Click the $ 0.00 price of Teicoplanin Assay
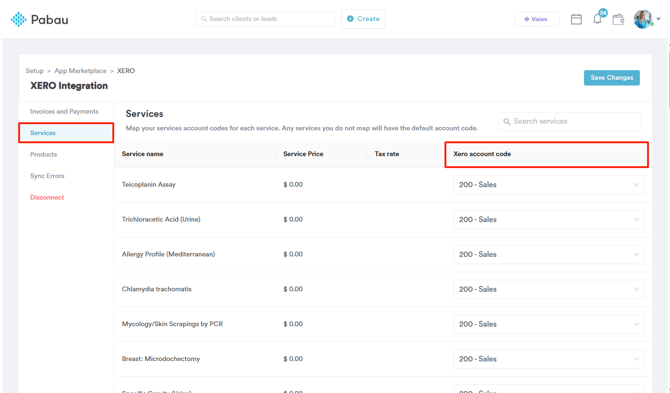The image size is (670, 393). coord(293,185)
